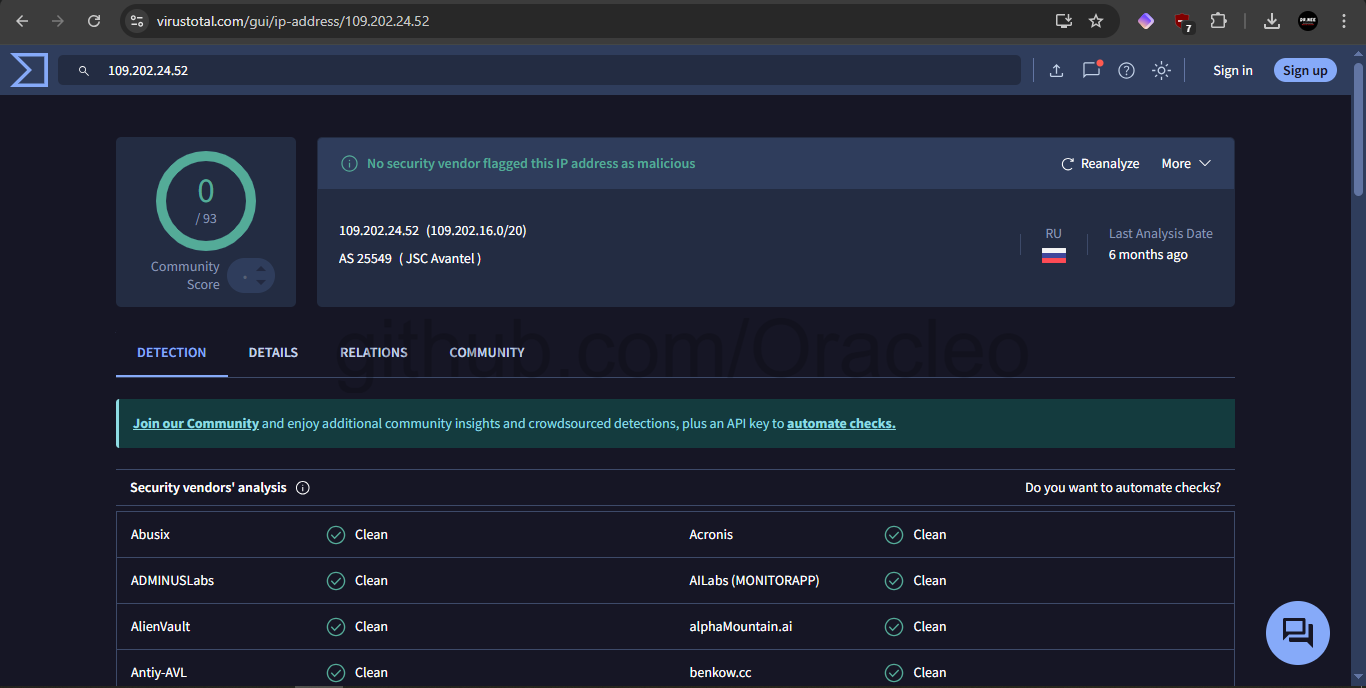Open the chat bubble floating button
The image size is (1366, 688).
[x=1298, y=633]
